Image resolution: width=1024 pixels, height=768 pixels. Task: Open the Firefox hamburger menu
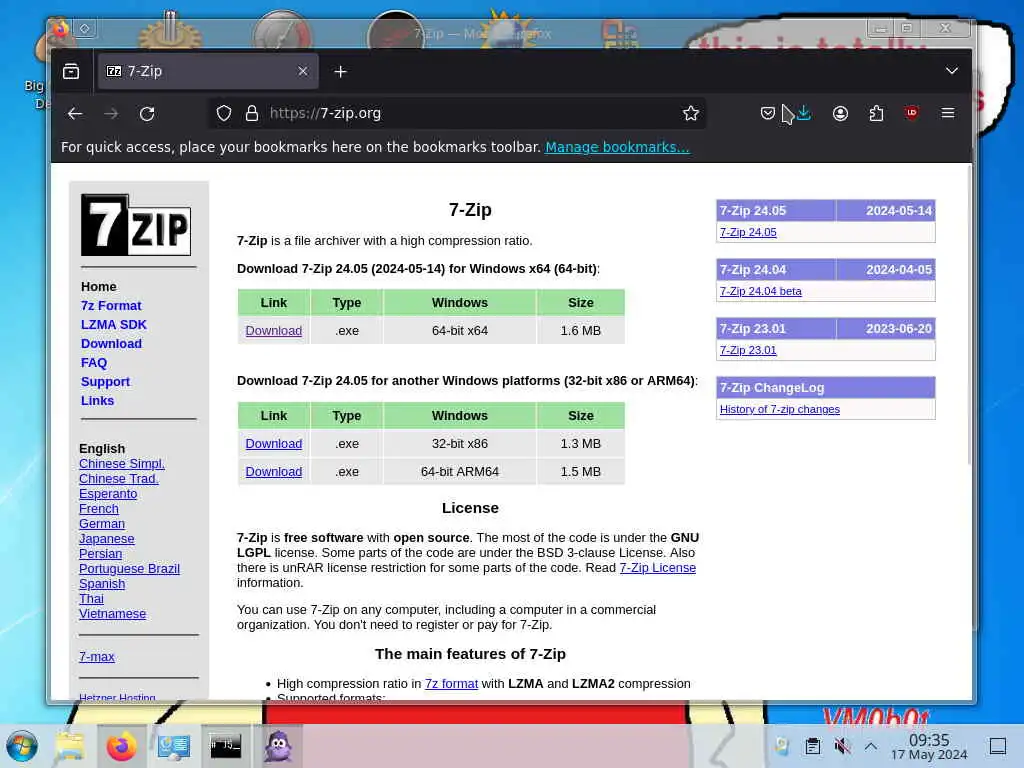pos(948,113)
